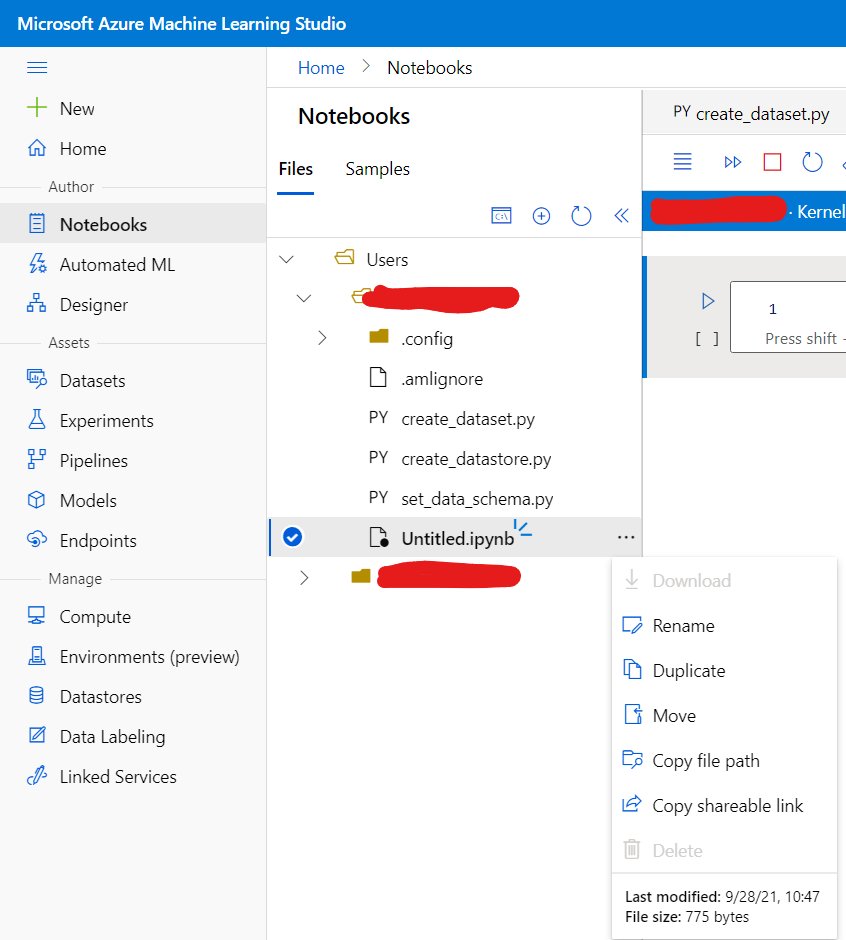Open create_datastore.py file
846x940 pixels.
tap(476, 459)
